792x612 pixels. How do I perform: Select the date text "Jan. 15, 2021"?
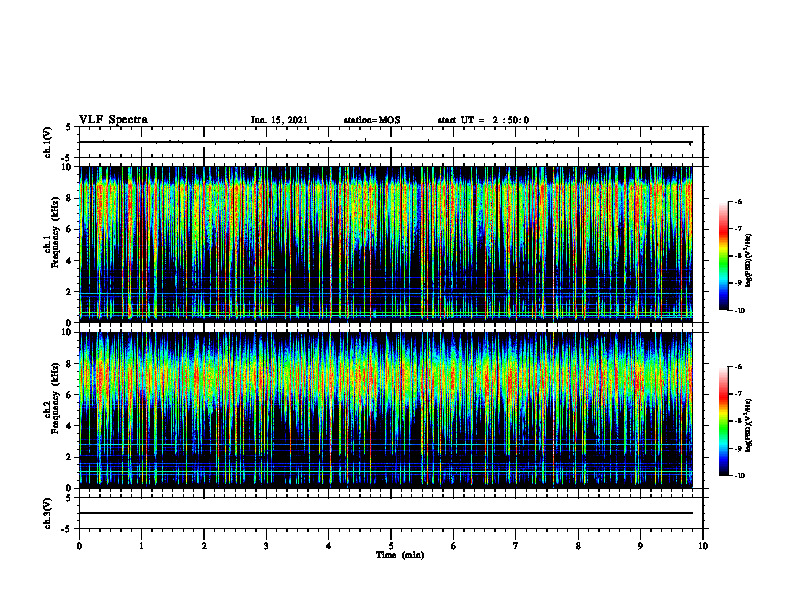coord(279,120)
